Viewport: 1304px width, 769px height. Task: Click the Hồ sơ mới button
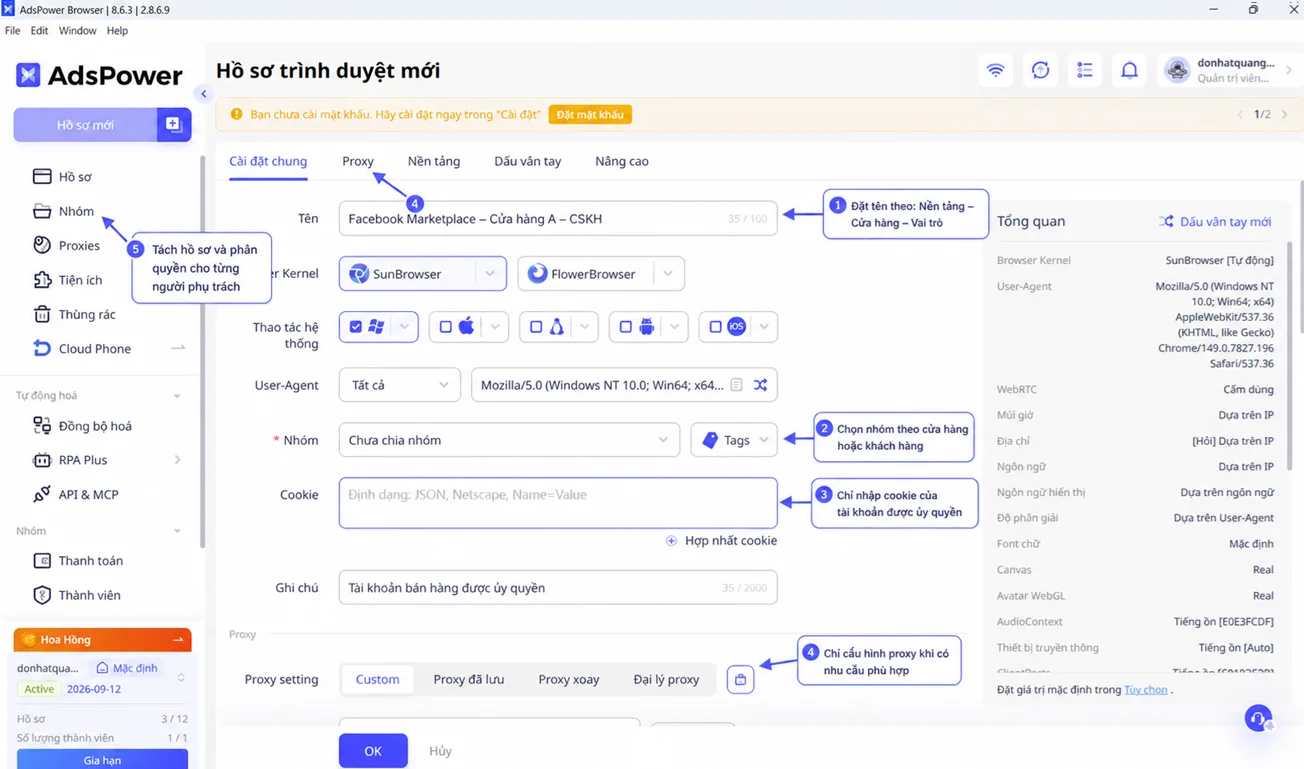point(85,125)
